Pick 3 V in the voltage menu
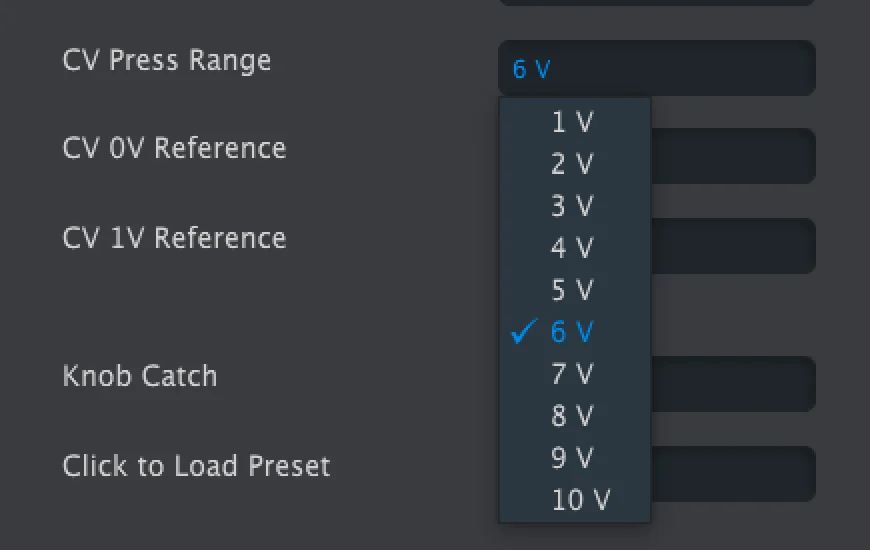The width and height of the screenshot is (870, 550). 573,207
